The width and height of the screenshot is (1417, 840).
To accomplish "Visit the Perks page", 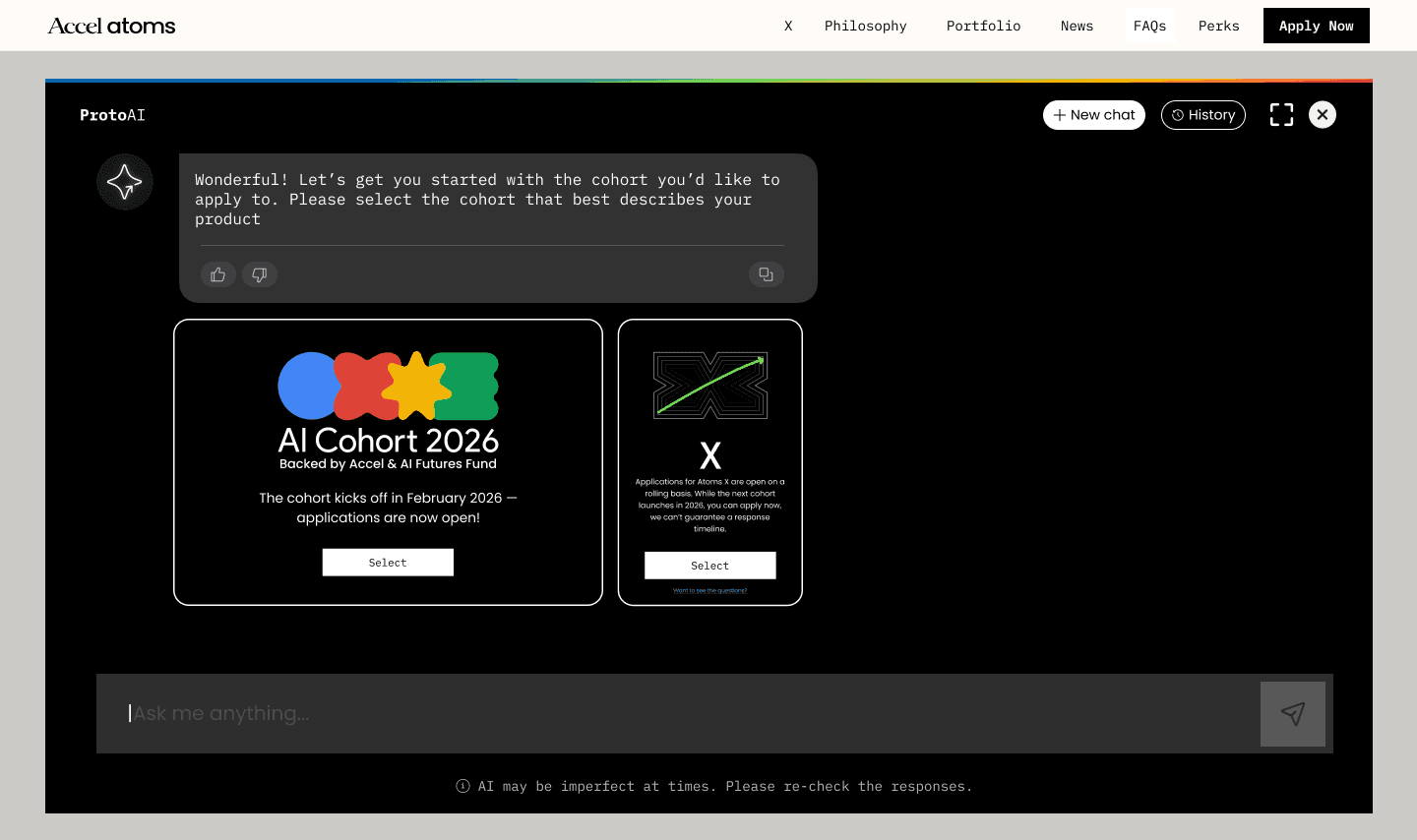I will point(1219,26).
